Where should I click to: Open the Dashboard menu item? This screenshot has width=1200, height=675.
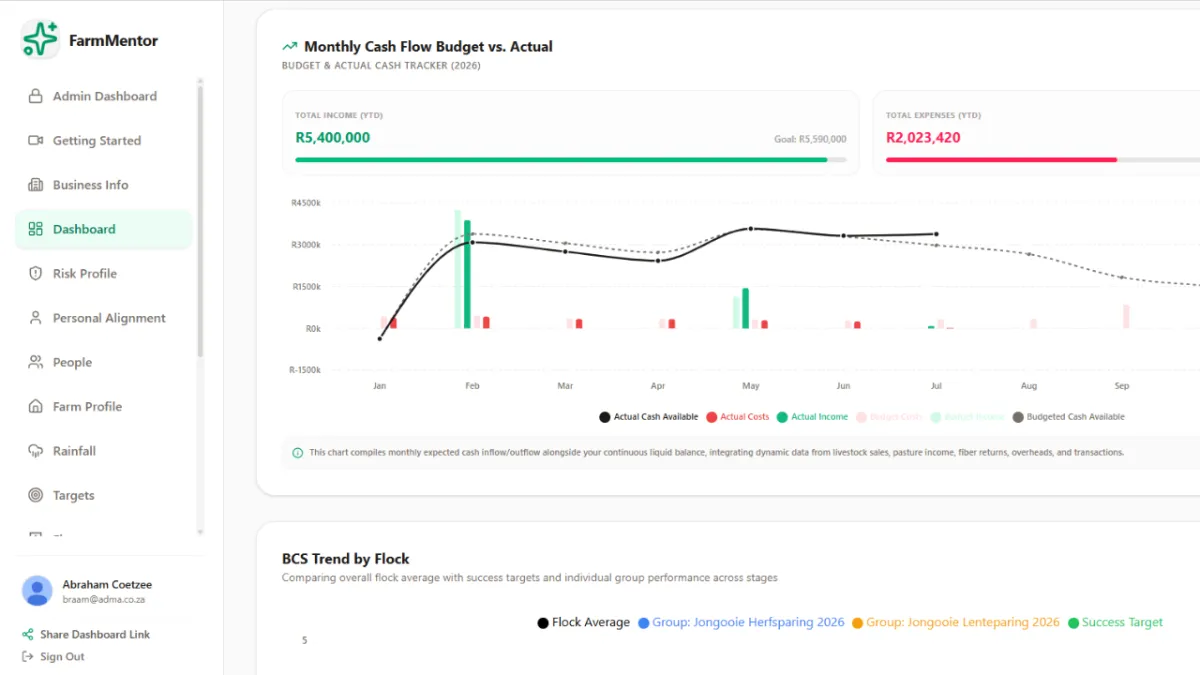[104, 229]
